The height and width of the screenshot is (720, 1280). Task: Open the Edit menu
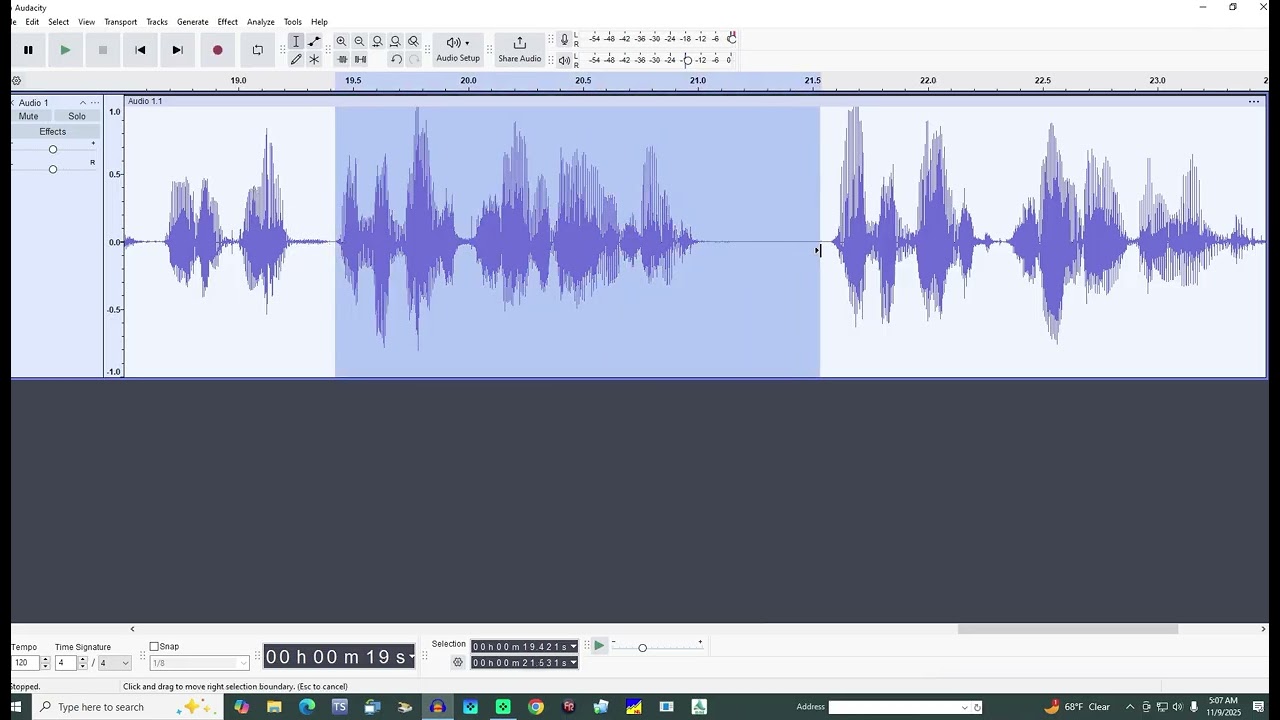[x=32, y=22]
